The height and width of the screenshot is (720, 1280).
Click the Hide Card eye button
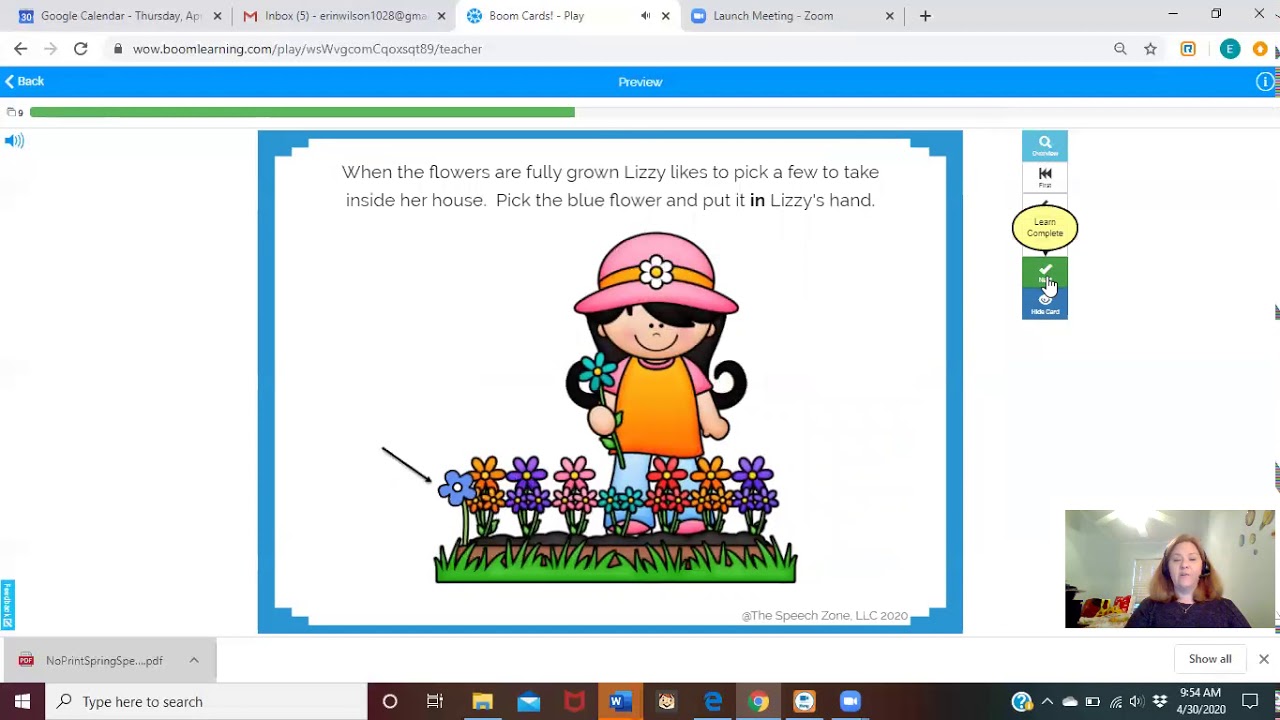point(1045,304)
